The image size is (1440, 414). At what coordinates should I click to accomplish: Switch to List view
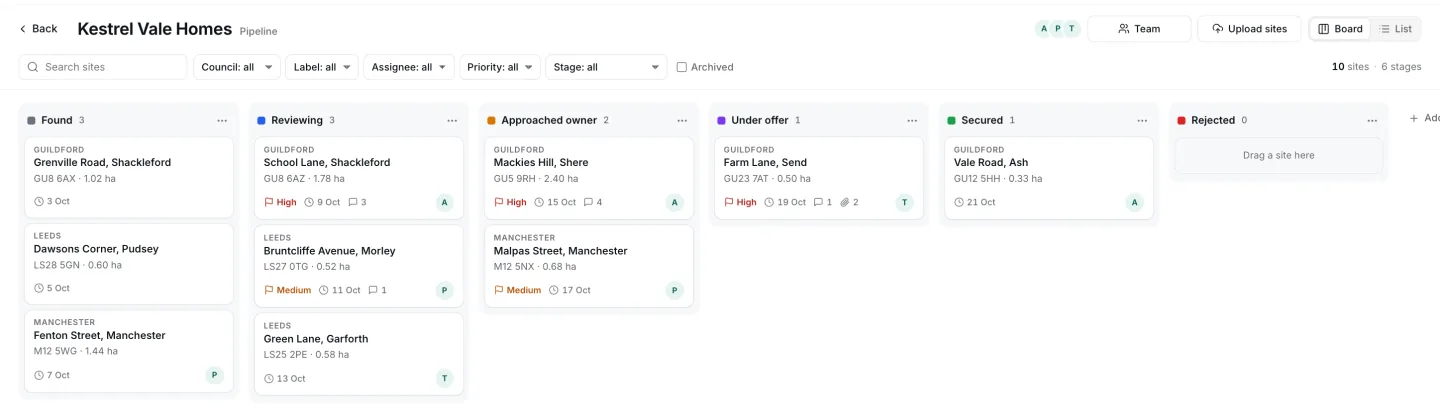click(x=1396, y=29)
